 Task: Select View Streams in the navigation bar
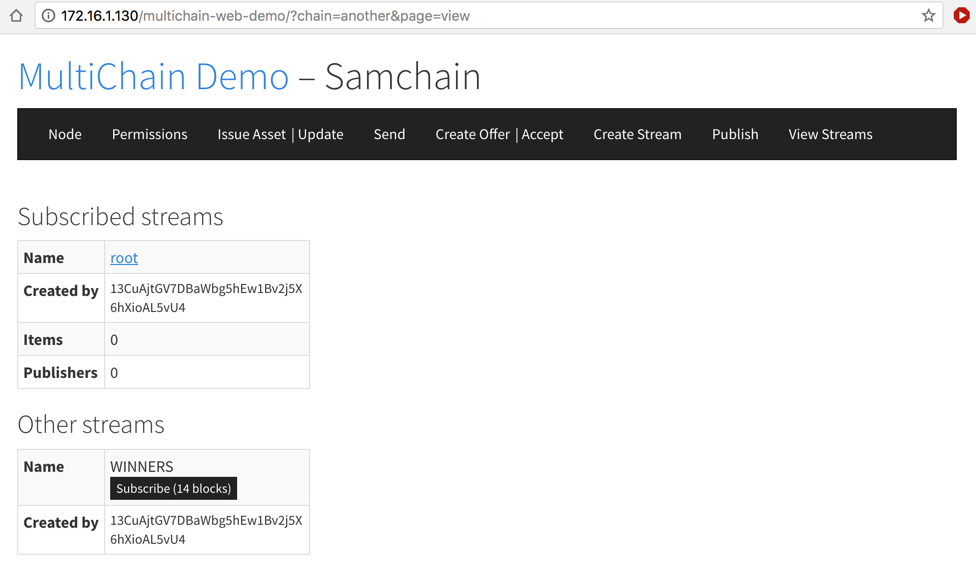(x=830, y=135)
